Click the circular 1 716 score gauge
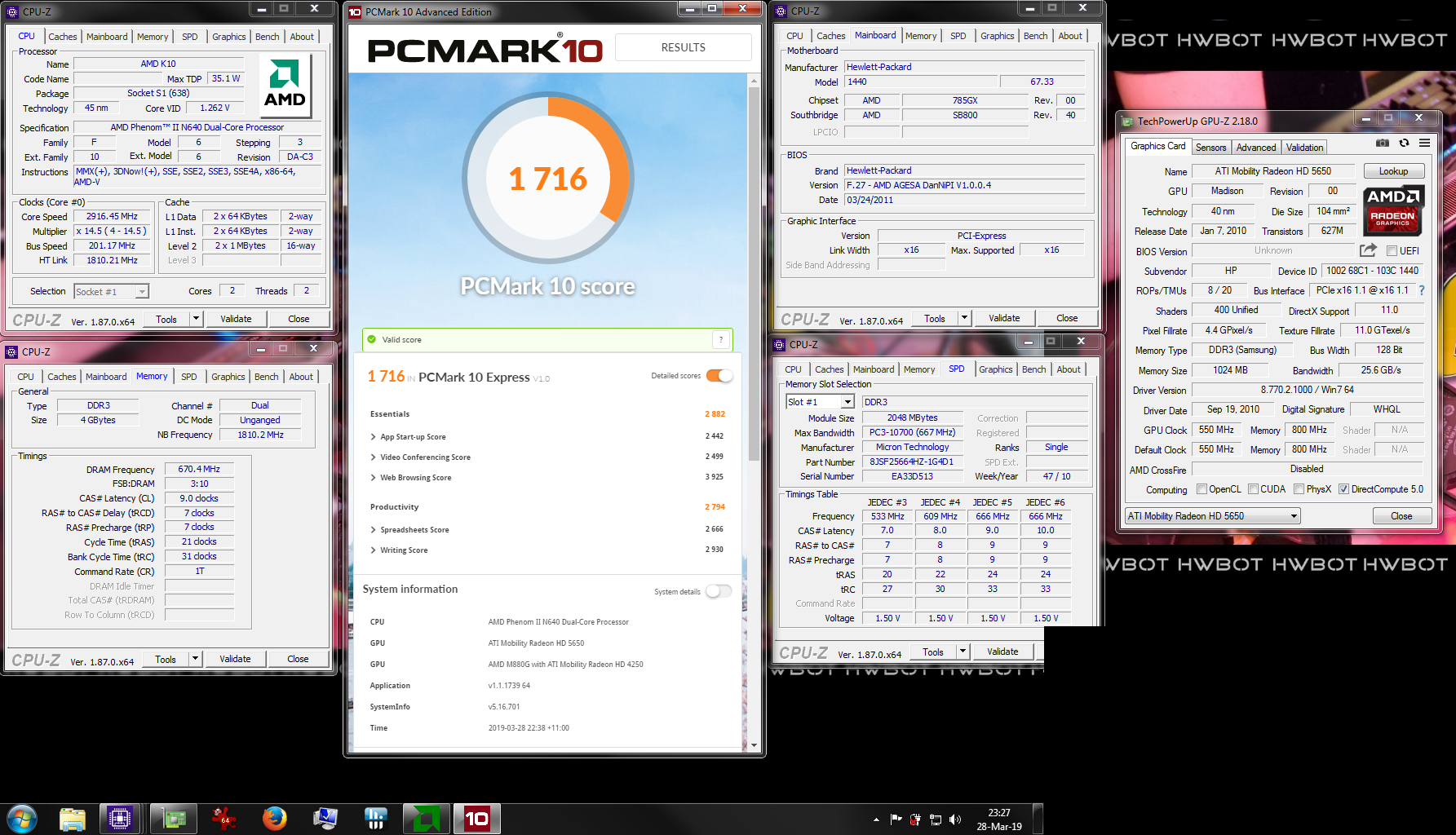 point(548,179)
